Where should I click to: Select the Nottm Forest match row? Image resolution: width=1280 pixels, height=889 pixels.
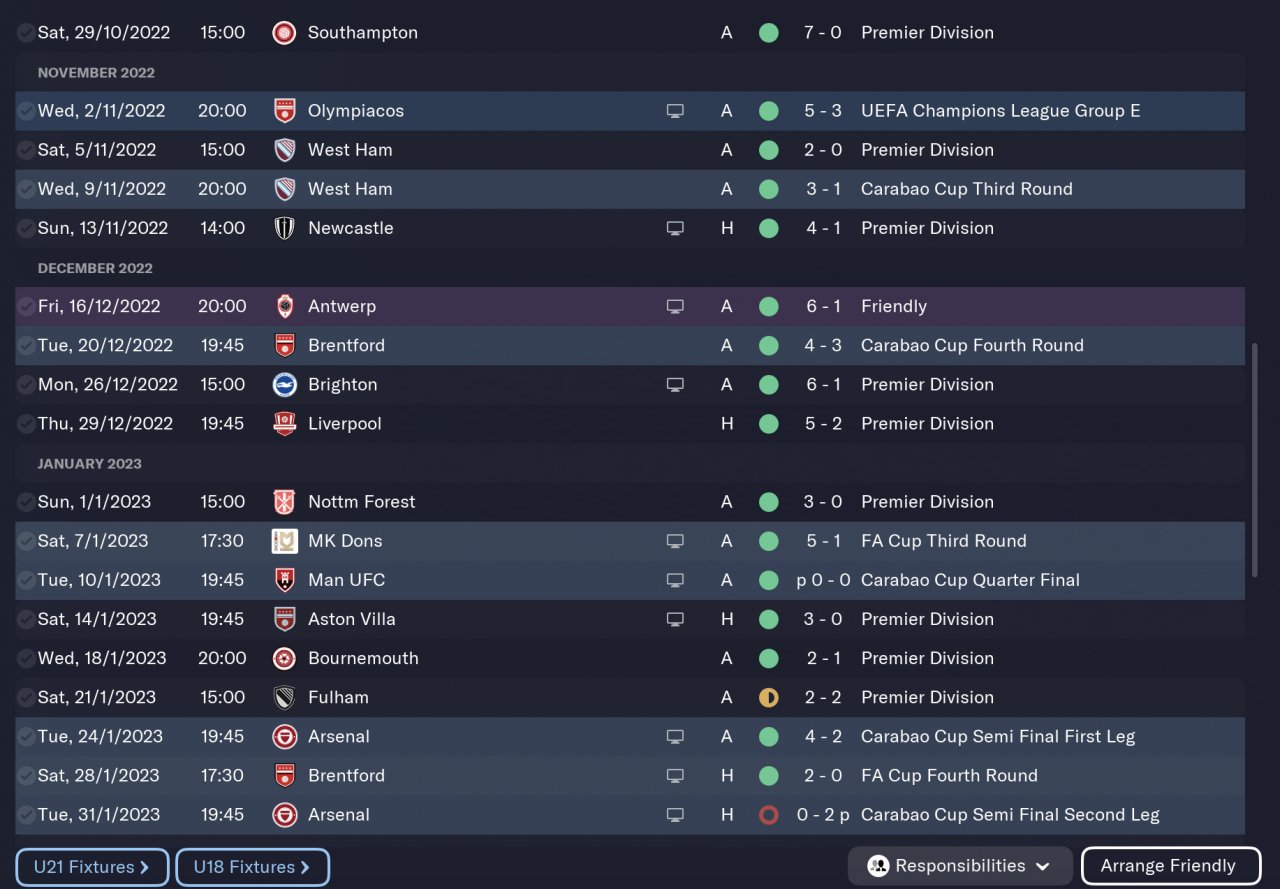[500, 502]
